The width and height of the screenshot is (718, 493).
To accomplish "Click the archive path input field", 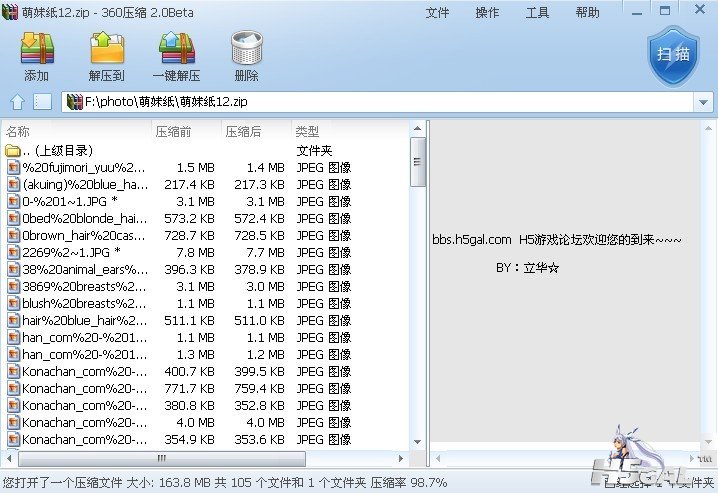I will [x=380, y=102].
